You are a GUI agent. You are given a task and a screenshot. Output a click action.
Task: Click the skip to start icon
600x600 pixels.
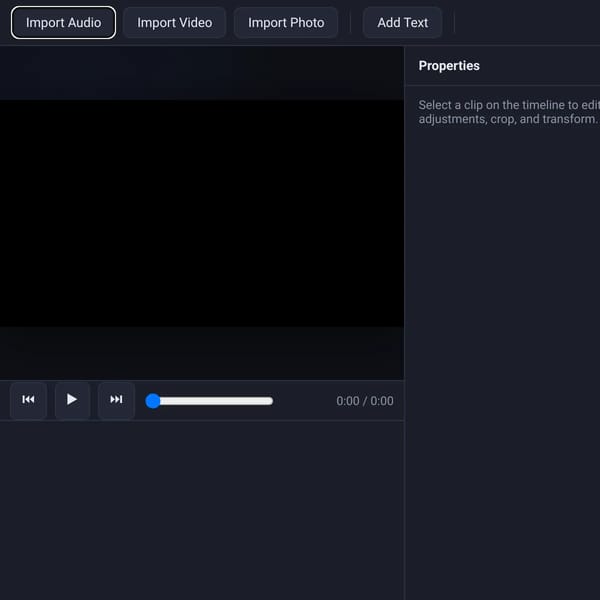28,400
